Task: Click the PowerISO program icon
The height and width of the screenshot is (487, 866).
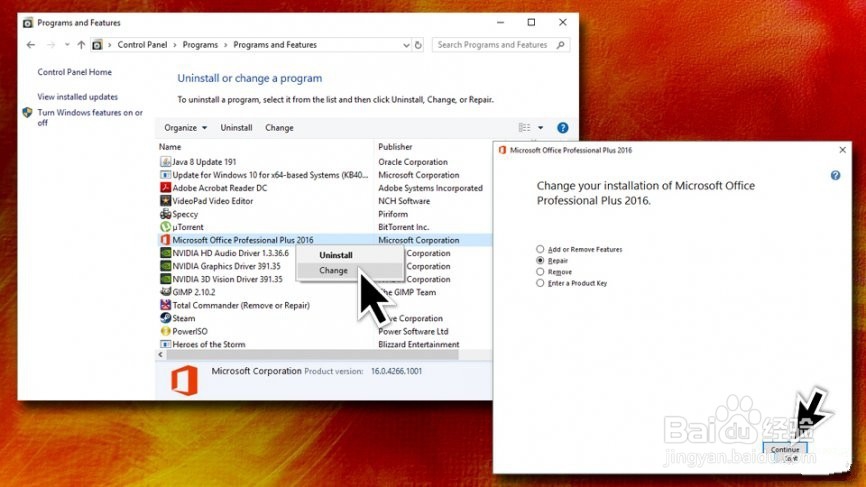Action: click(x=165, y=331)
